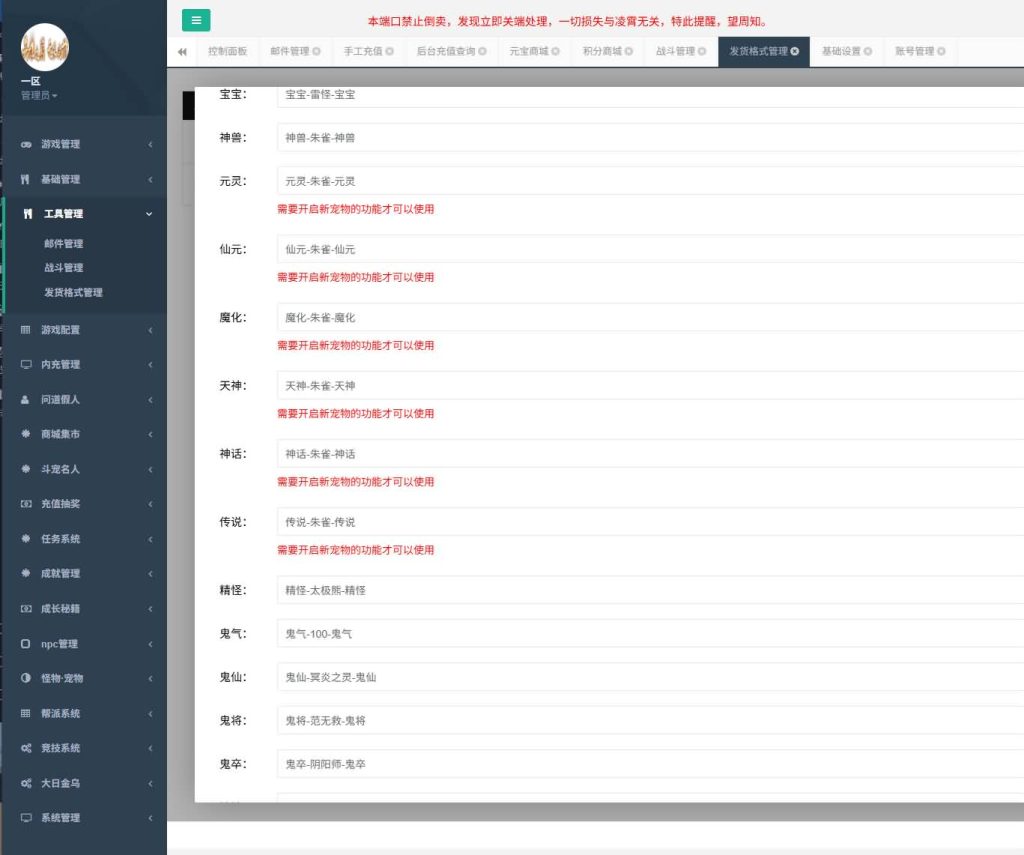Click the grid icon beside 帮派系统
The image size is (1024, 855).
tap(25, 713)
